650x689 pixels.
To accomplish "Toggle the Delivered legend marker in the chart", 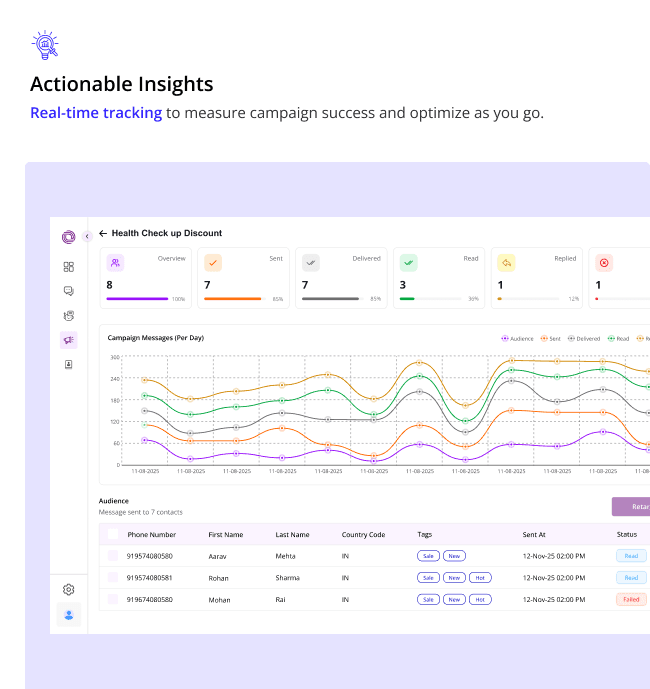I will [571, 338].
